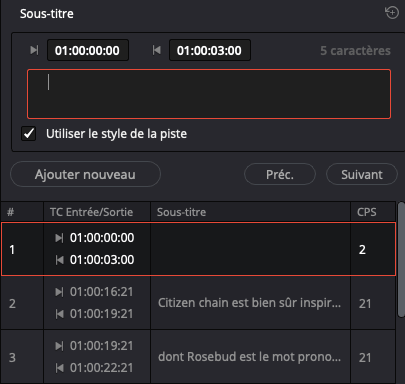405x384 pixels.
Task: Click the subtitle list vertical scrollbar
Action: [x=401, y=260]
